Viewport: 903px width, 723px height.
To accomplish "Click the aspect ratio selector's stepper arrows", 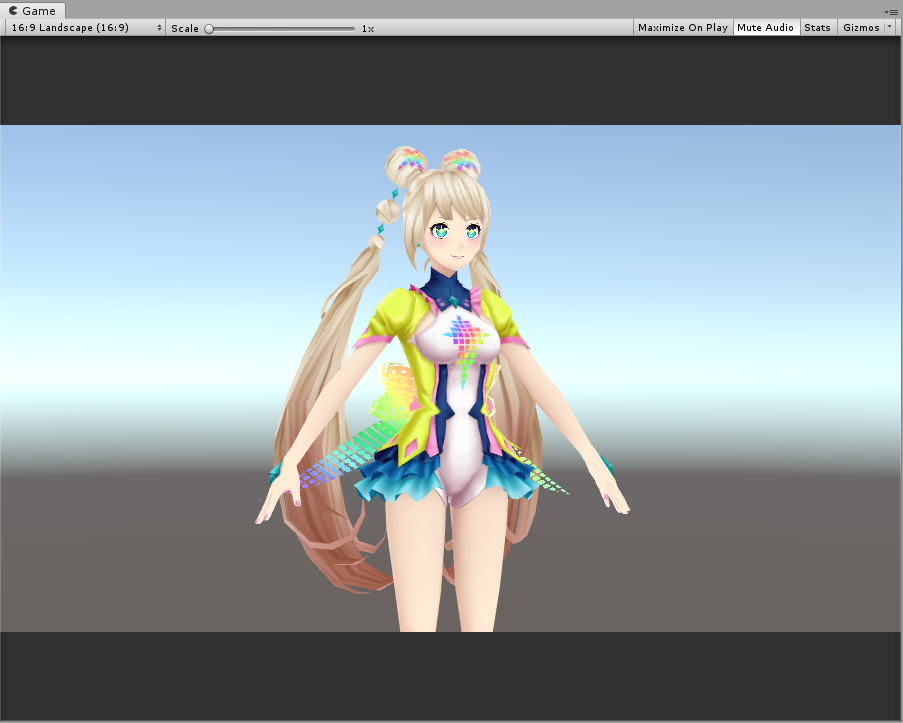I will (158, 27).
